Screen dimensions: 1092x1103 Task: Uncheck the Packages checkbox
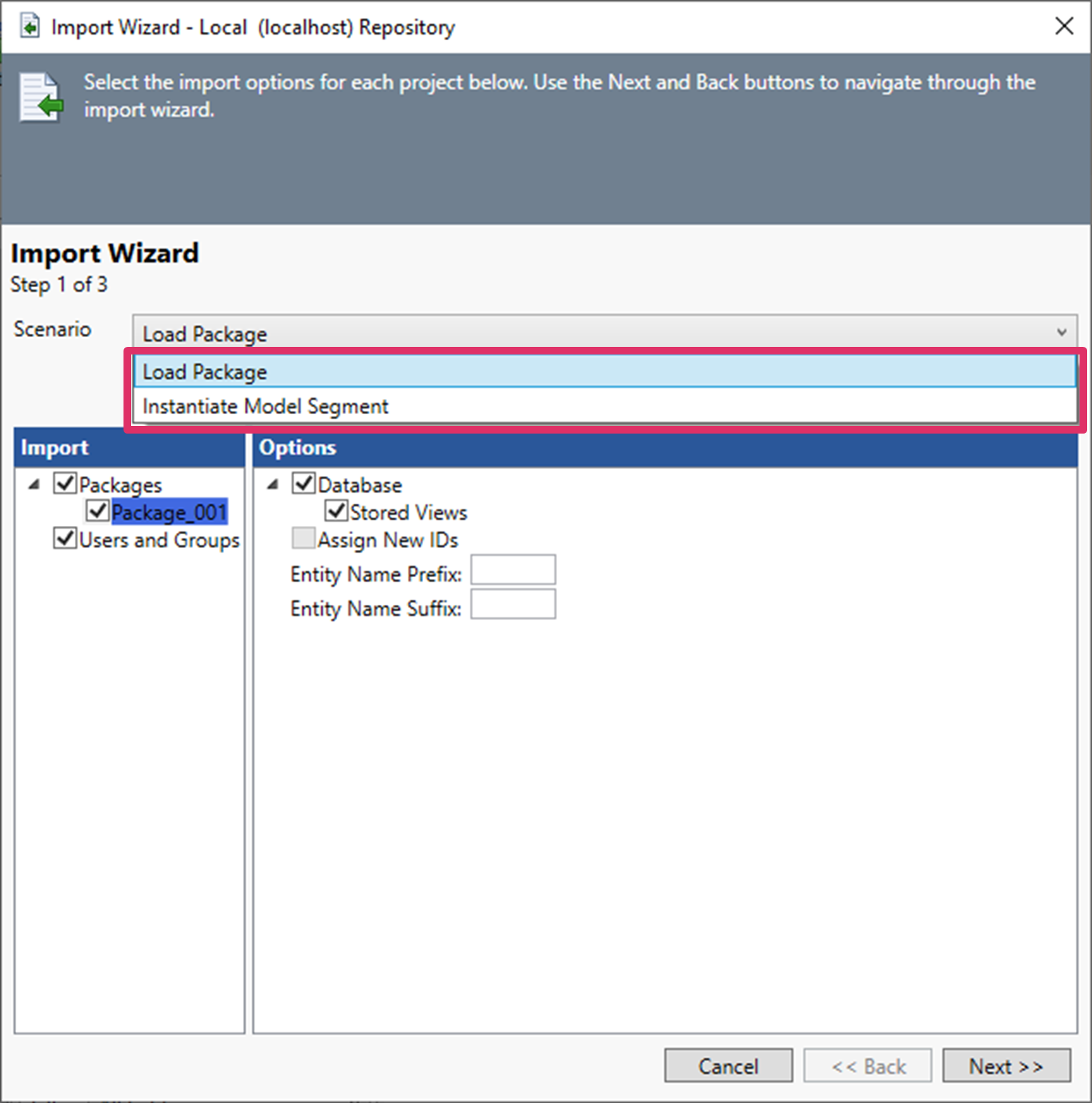(65, 484)
